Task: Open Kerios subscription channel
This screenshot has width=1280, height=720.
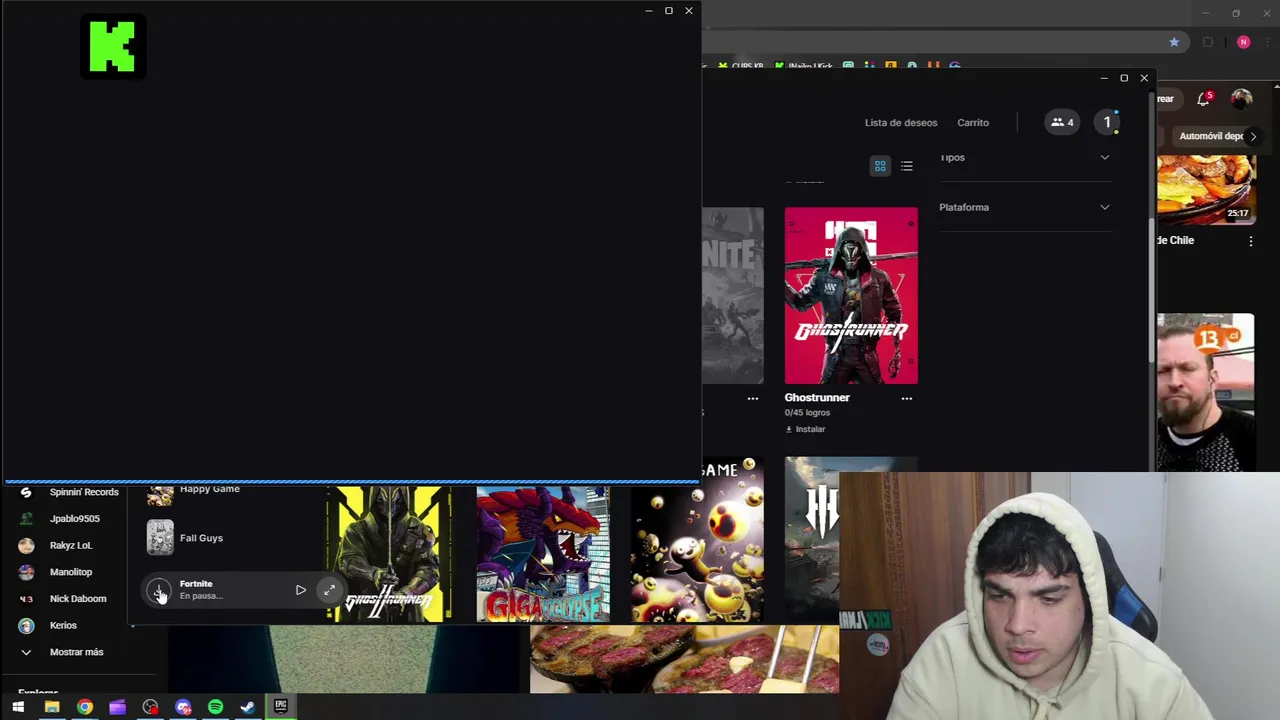Action: coord(48,625)
